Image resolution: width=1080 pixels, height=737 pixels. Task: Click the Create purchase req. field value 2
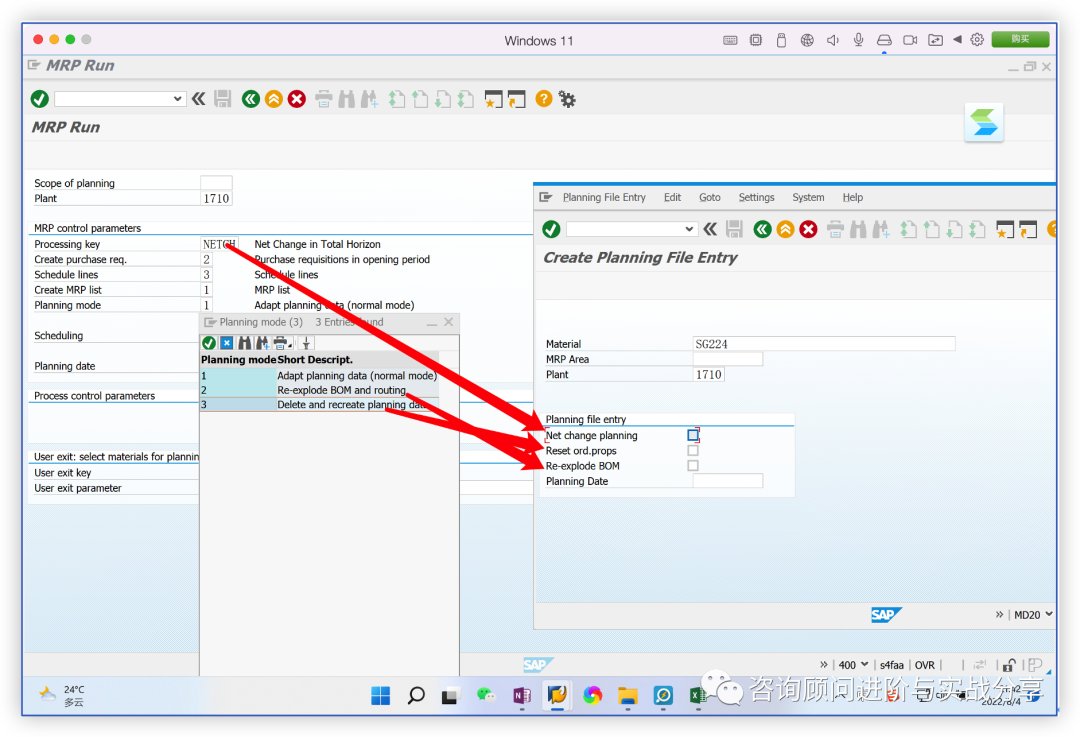[x=206, y=259]
